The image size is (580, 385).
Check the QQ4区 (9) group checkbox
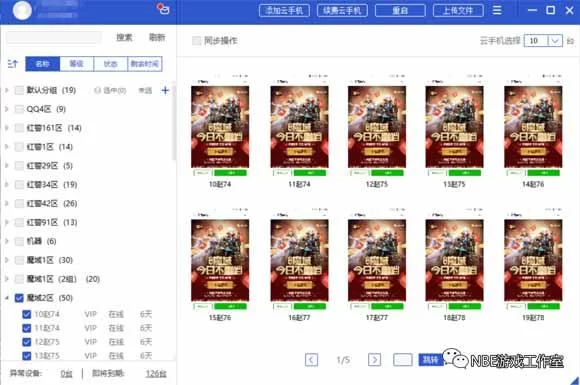19,109
